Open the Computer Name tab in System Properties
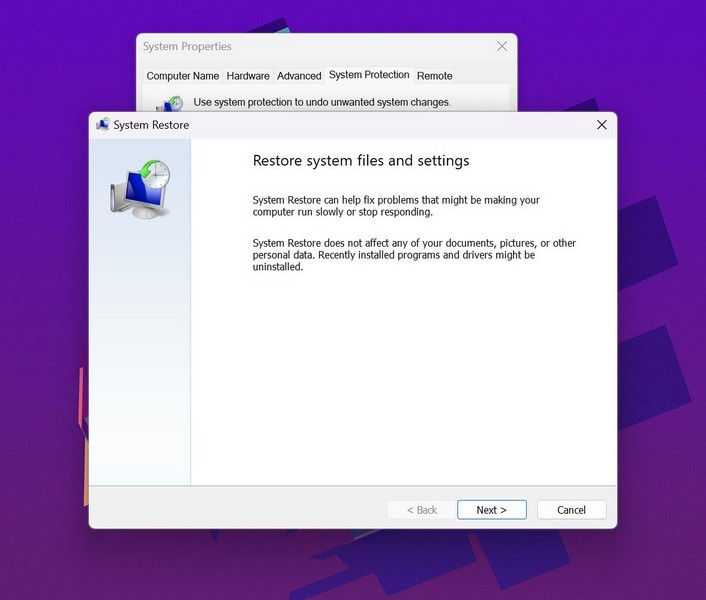Viewport: 706px width, 600px height. 182,76
